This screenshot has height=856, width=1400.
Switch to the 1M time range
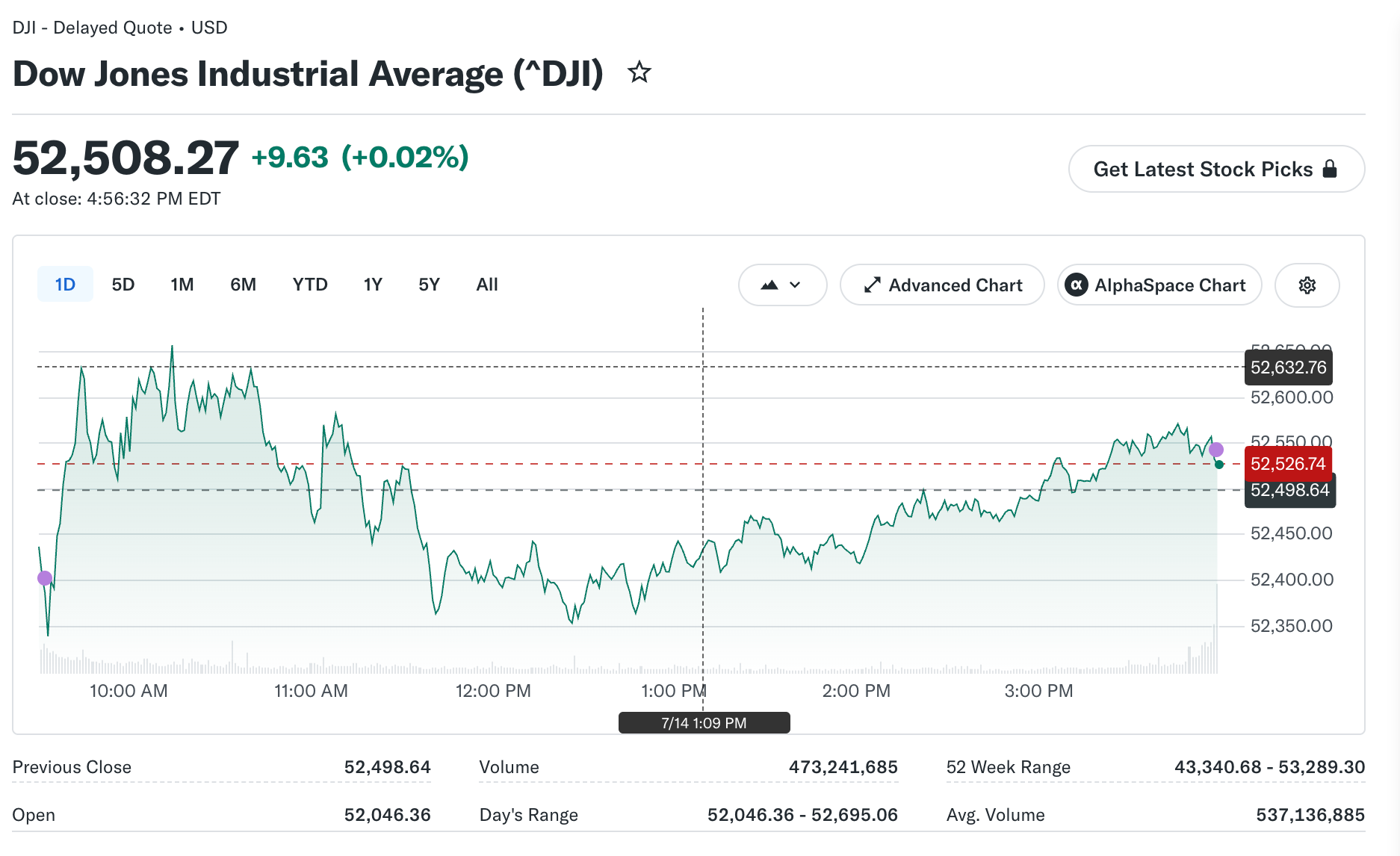coord(182,285)
